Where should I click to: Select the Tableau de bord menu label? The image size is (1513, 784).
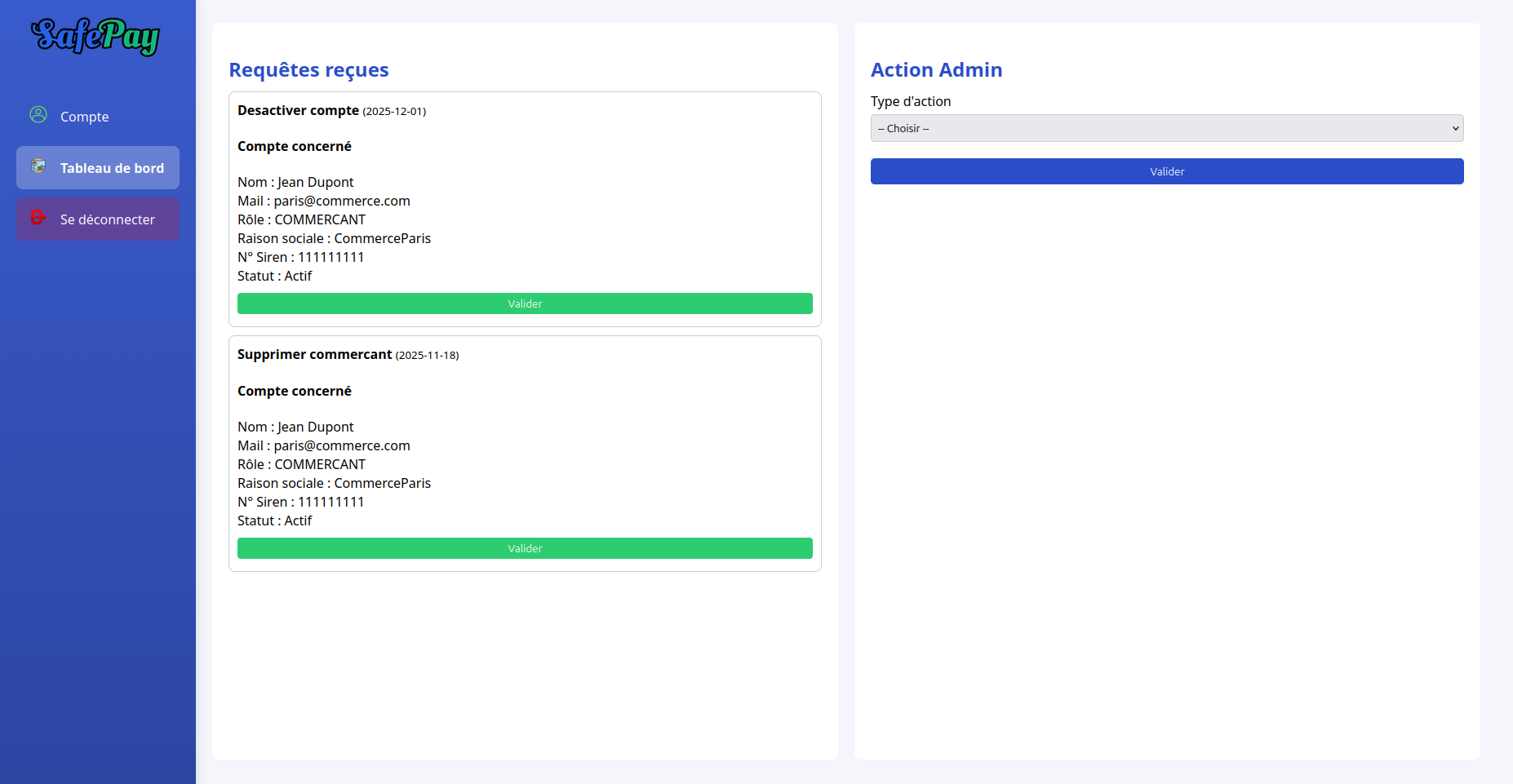[x=112, y=168]
